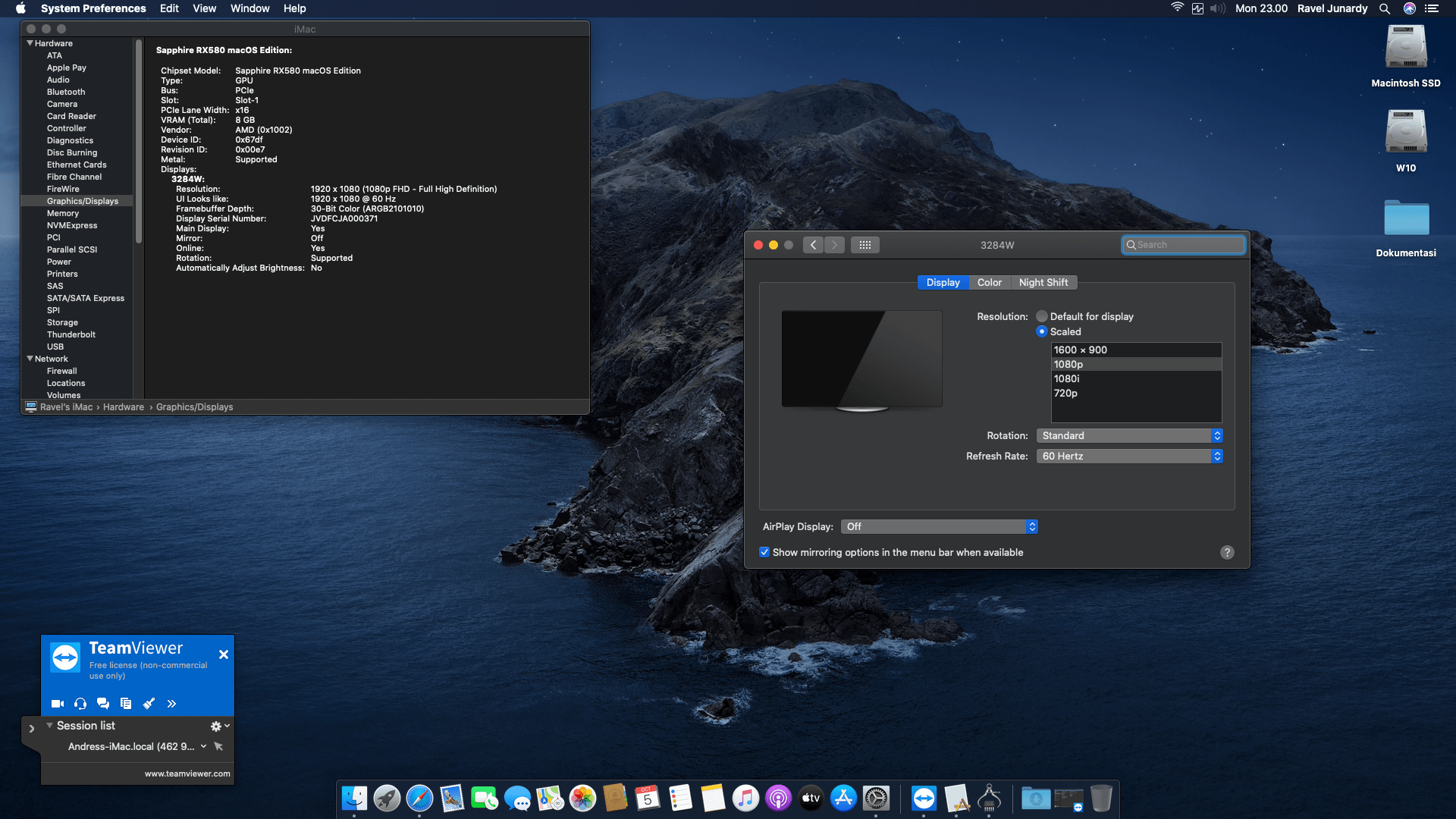Open the View menu
The width and height of the screenshot is (1456, 819).
coord(204,8)
